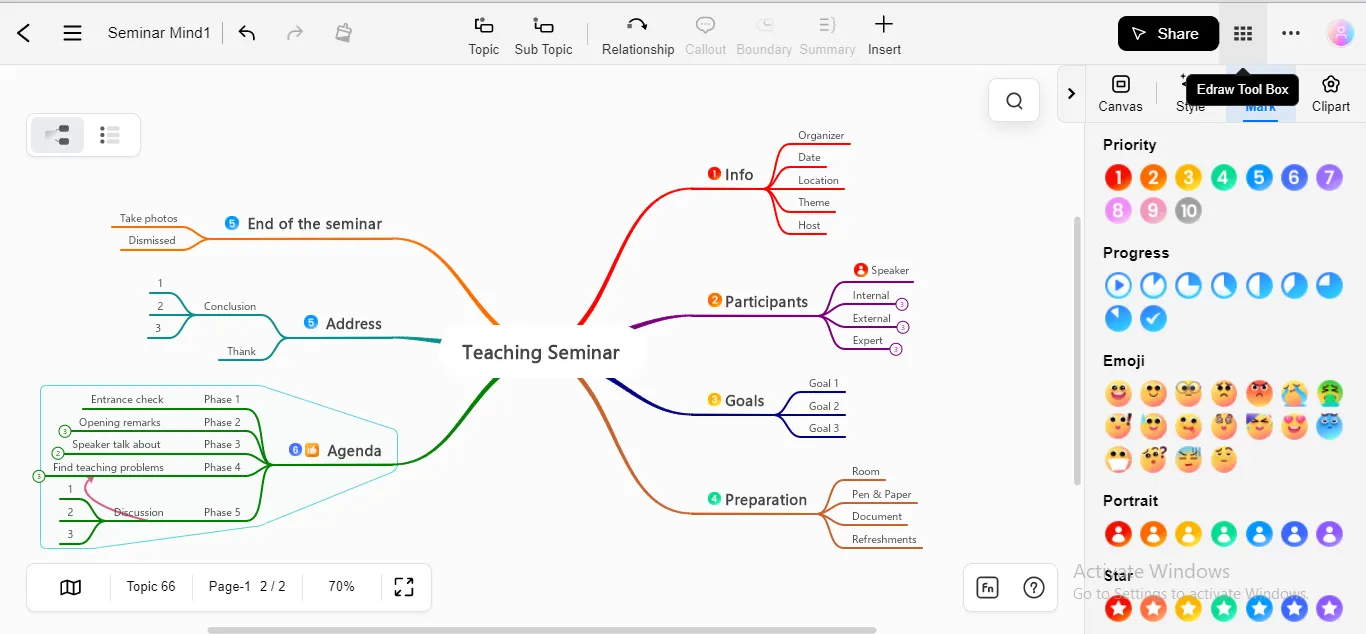Open the three-dot more options menu
The width and height of the screenshot is (1366, 634).
[x=1291, y=33]
